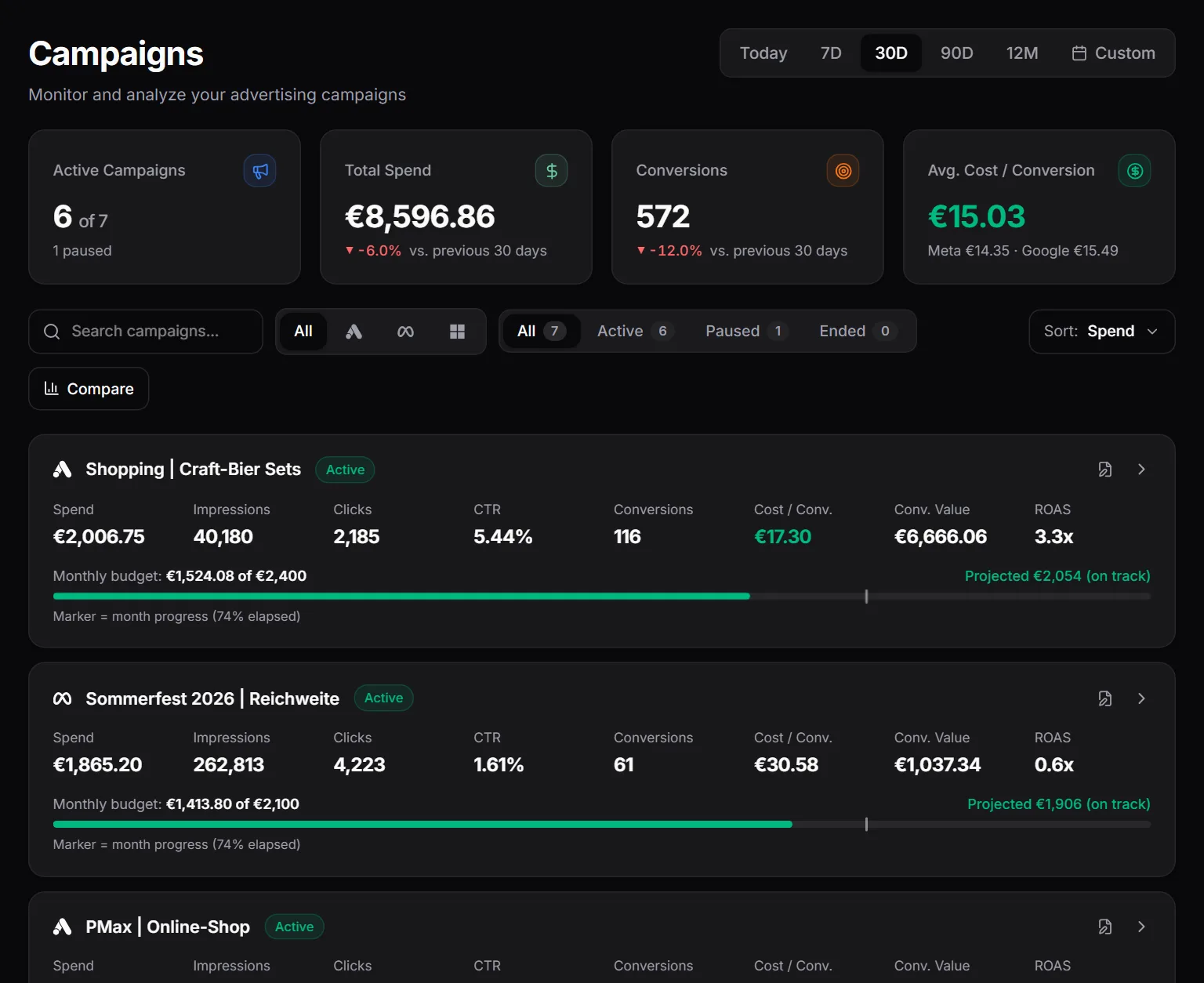Open the Sort: Spend dropdown
Image resolution: width=1204 pixels, height=983 pixels.
(1102, 332)
